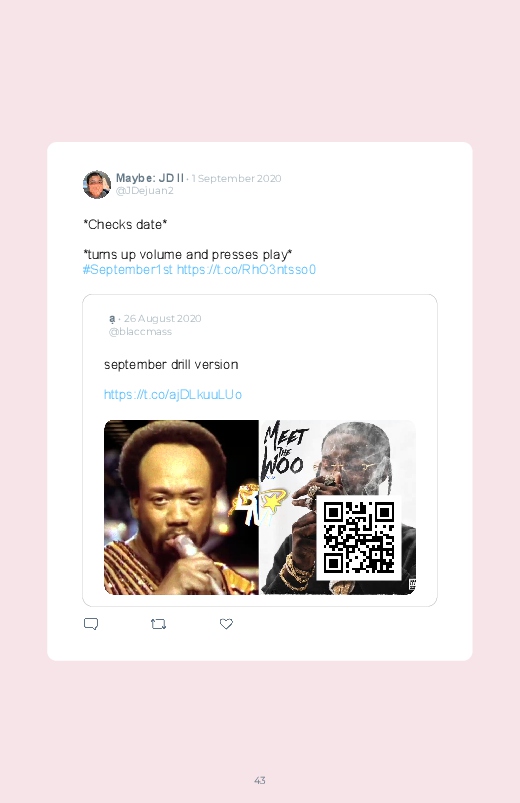
Task: View the Meet the Woo album cover image
Action: point(338,508)
